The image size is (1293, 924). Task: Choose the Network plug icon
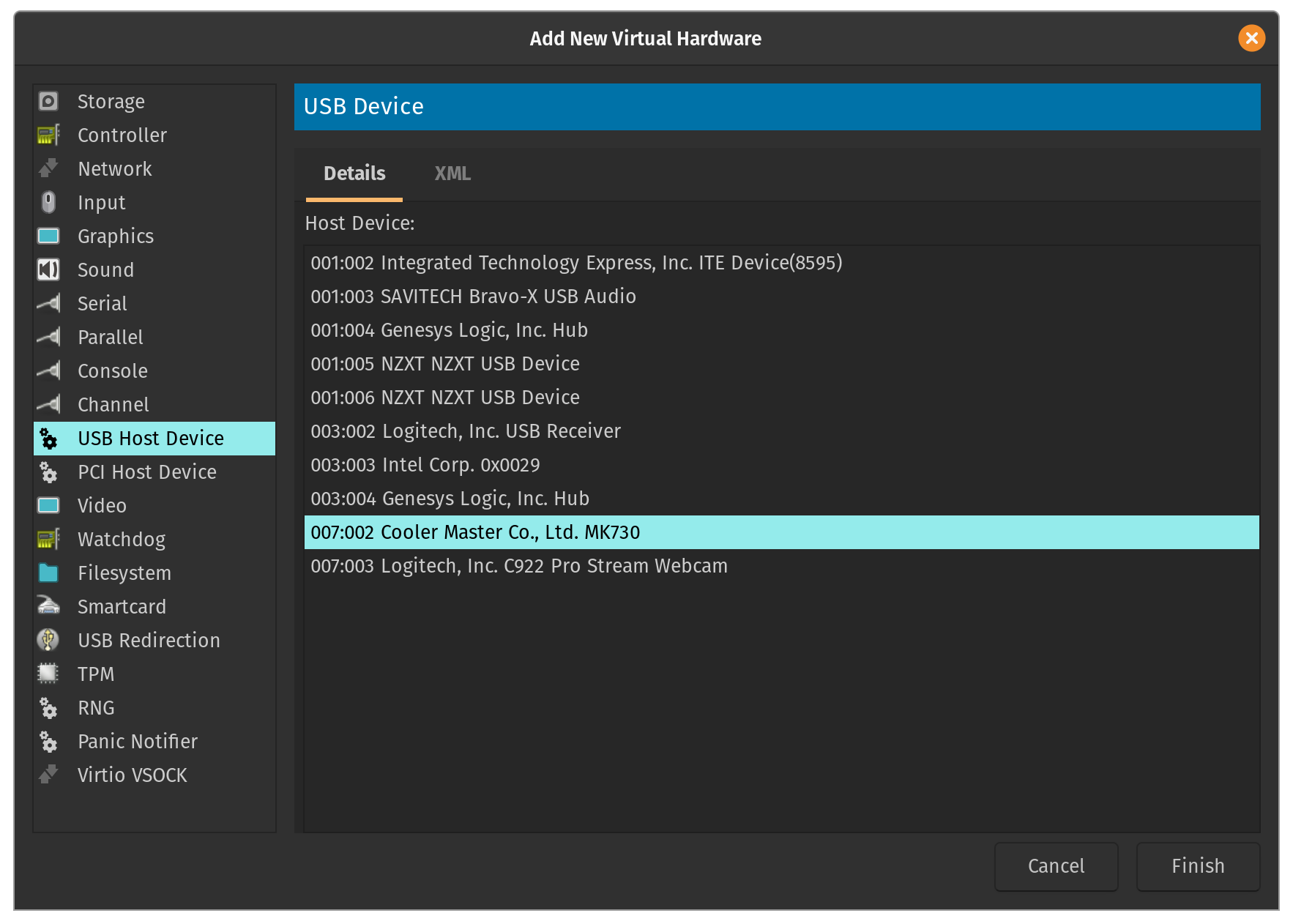pyautogui.click(x=48, y=168)
